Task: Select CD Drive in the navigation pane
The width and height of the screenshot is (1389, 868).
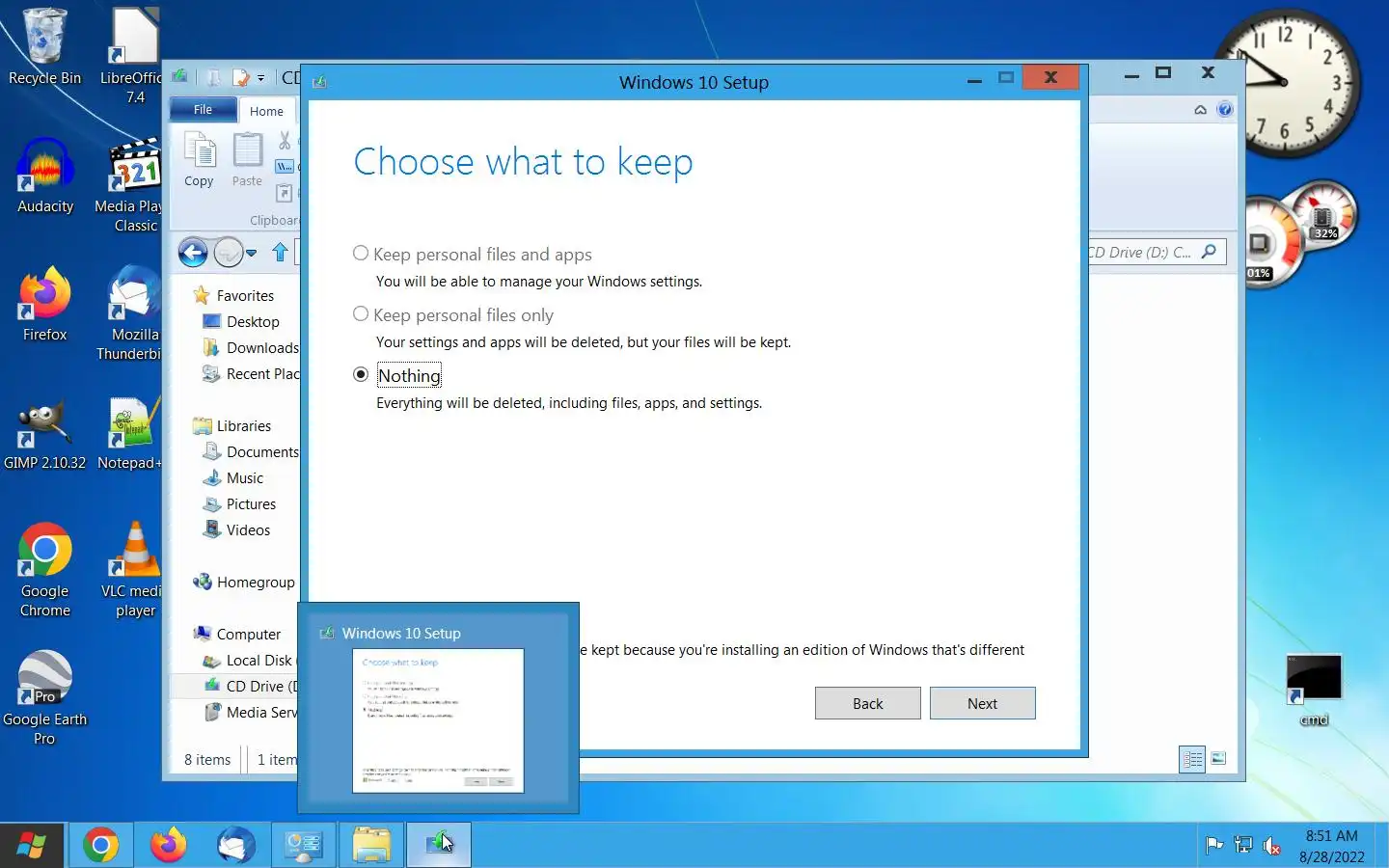Action: (261, 686)
